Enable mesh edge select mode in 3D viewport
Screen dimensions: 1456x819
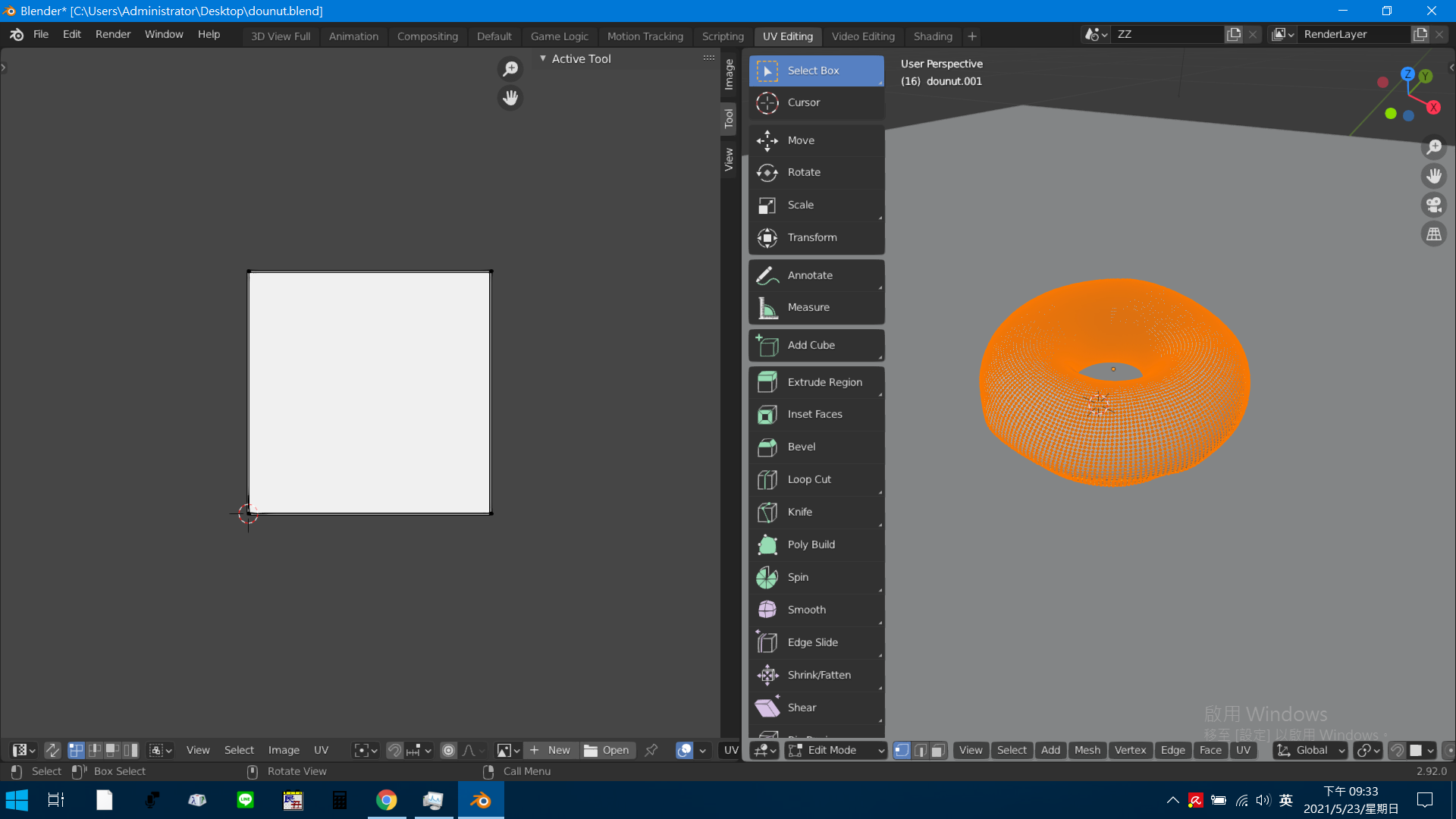(920, 750)
